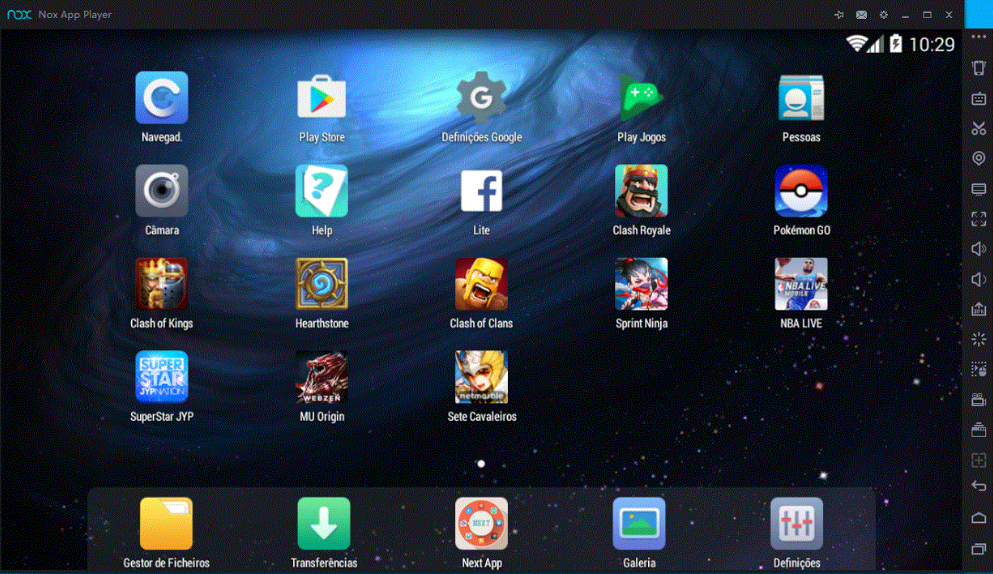Click the My Computer monitor sidebar icon
The image size is (993, 574).
(978, 189)
